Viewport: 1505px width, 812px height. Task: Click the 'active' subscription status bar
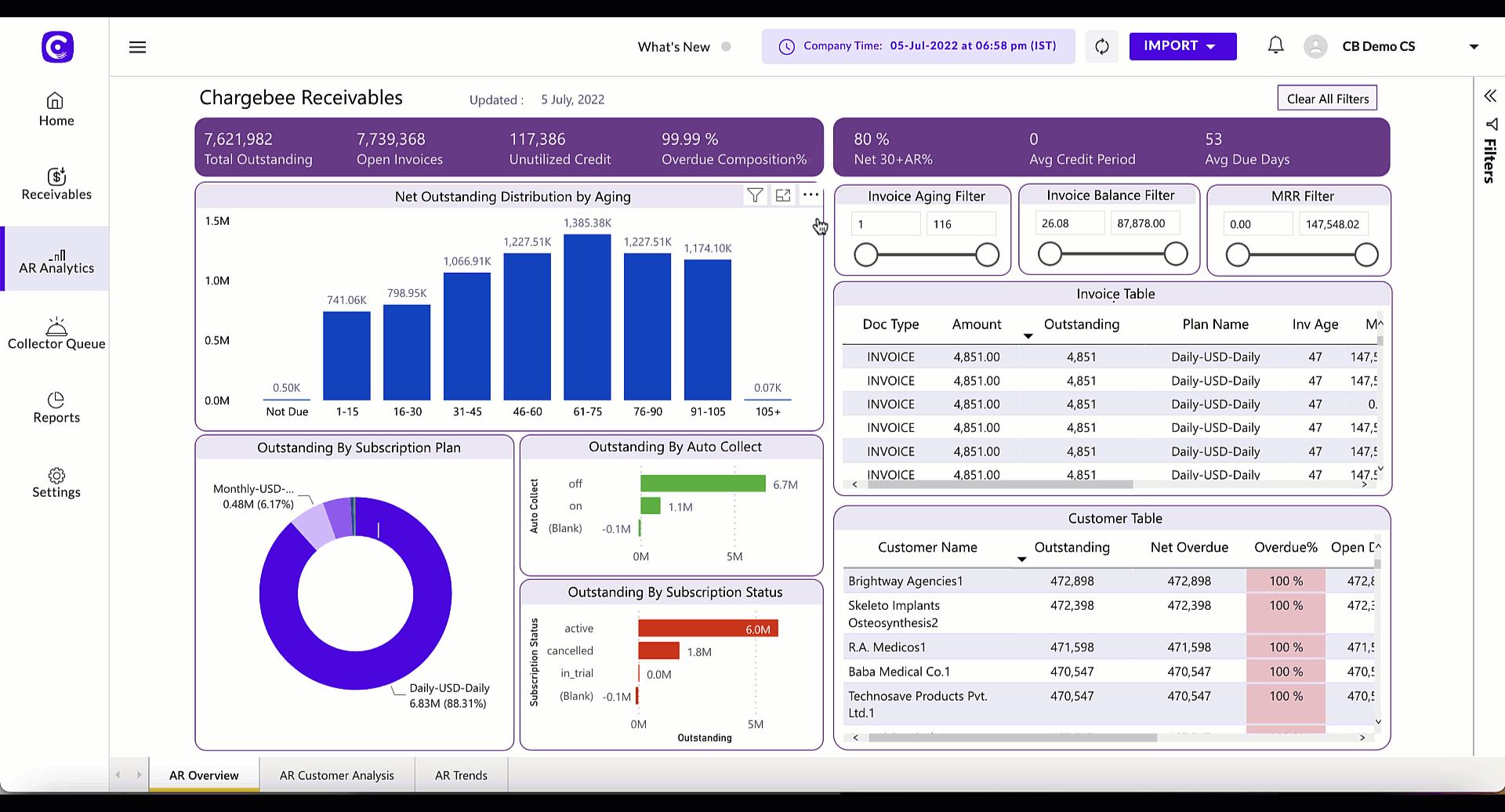click(708, 629)
